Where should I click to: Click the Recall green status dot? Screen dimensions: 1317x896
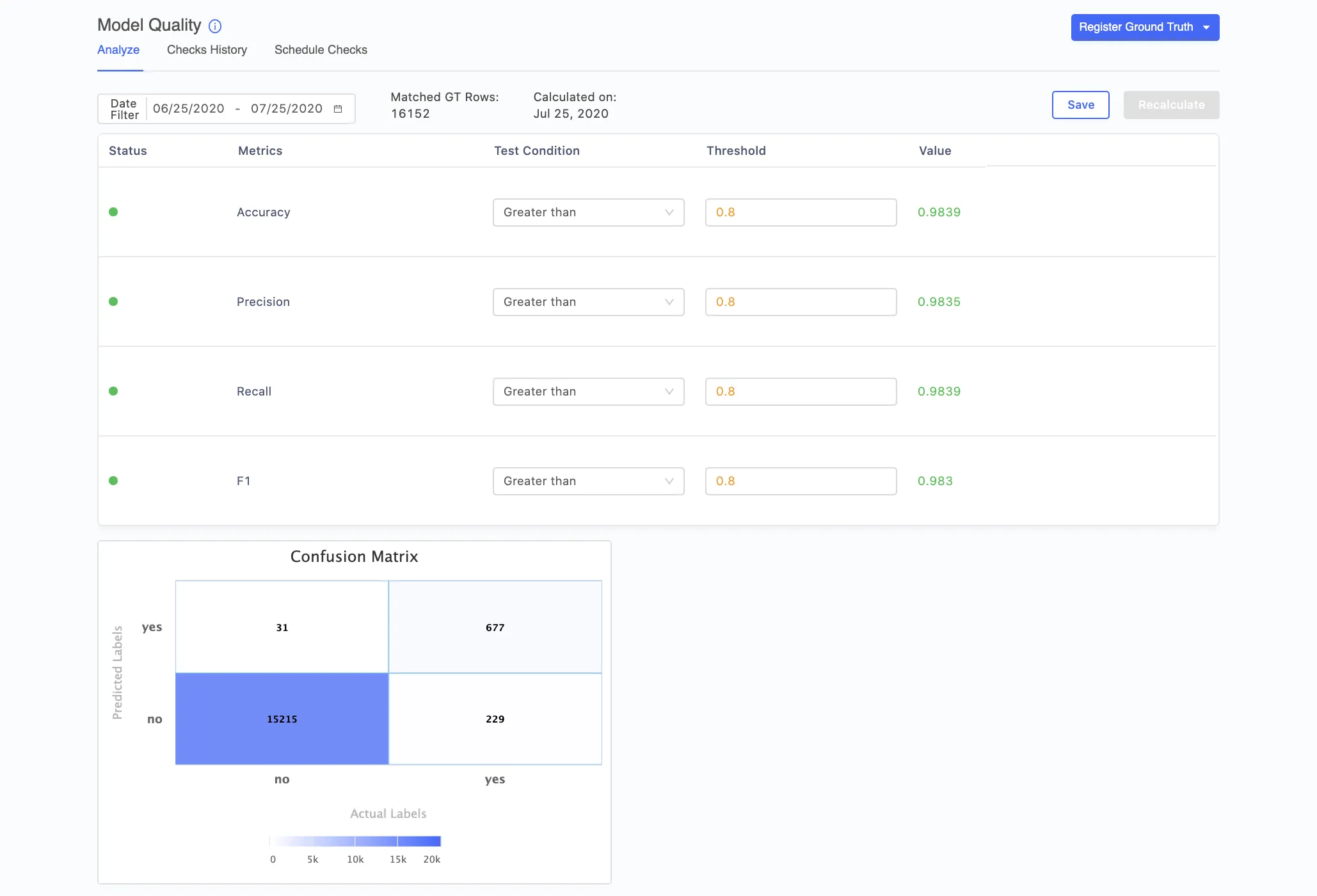[113, 391]
